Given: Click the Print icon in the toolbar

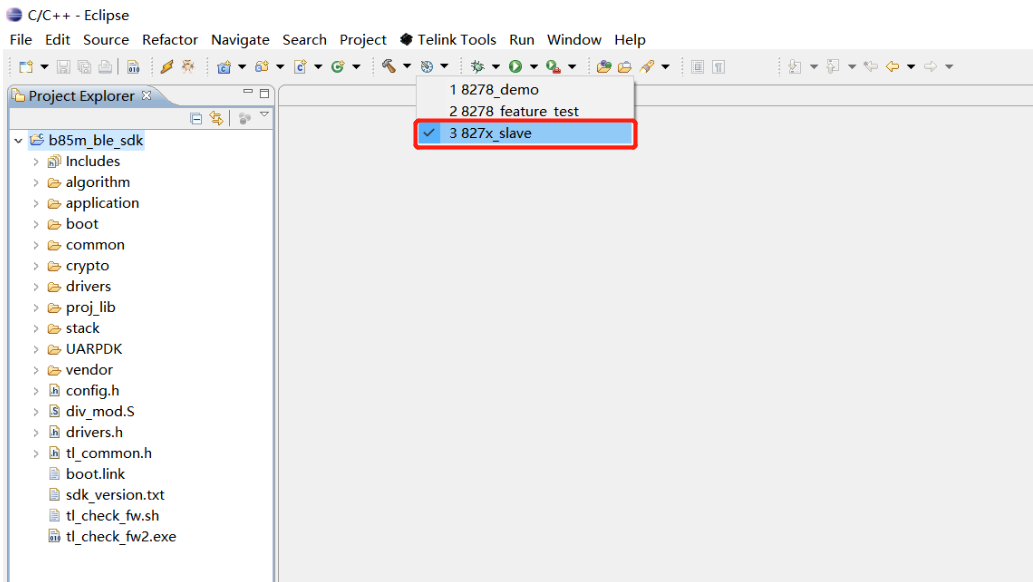Looking at the screenshot, I should coord(103,66).
